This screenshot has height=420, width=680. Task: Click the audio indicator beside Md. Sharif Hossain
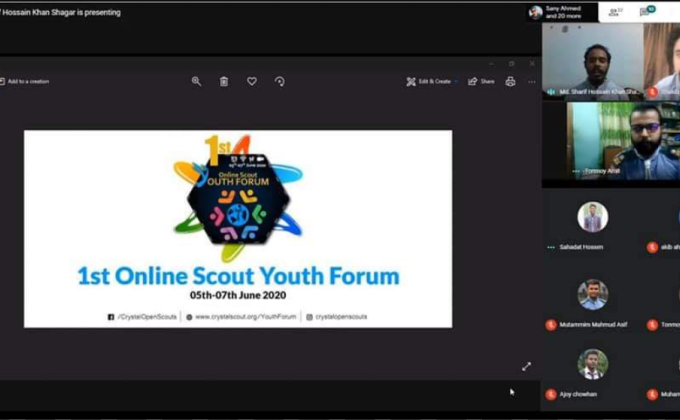tap(551, 92)
